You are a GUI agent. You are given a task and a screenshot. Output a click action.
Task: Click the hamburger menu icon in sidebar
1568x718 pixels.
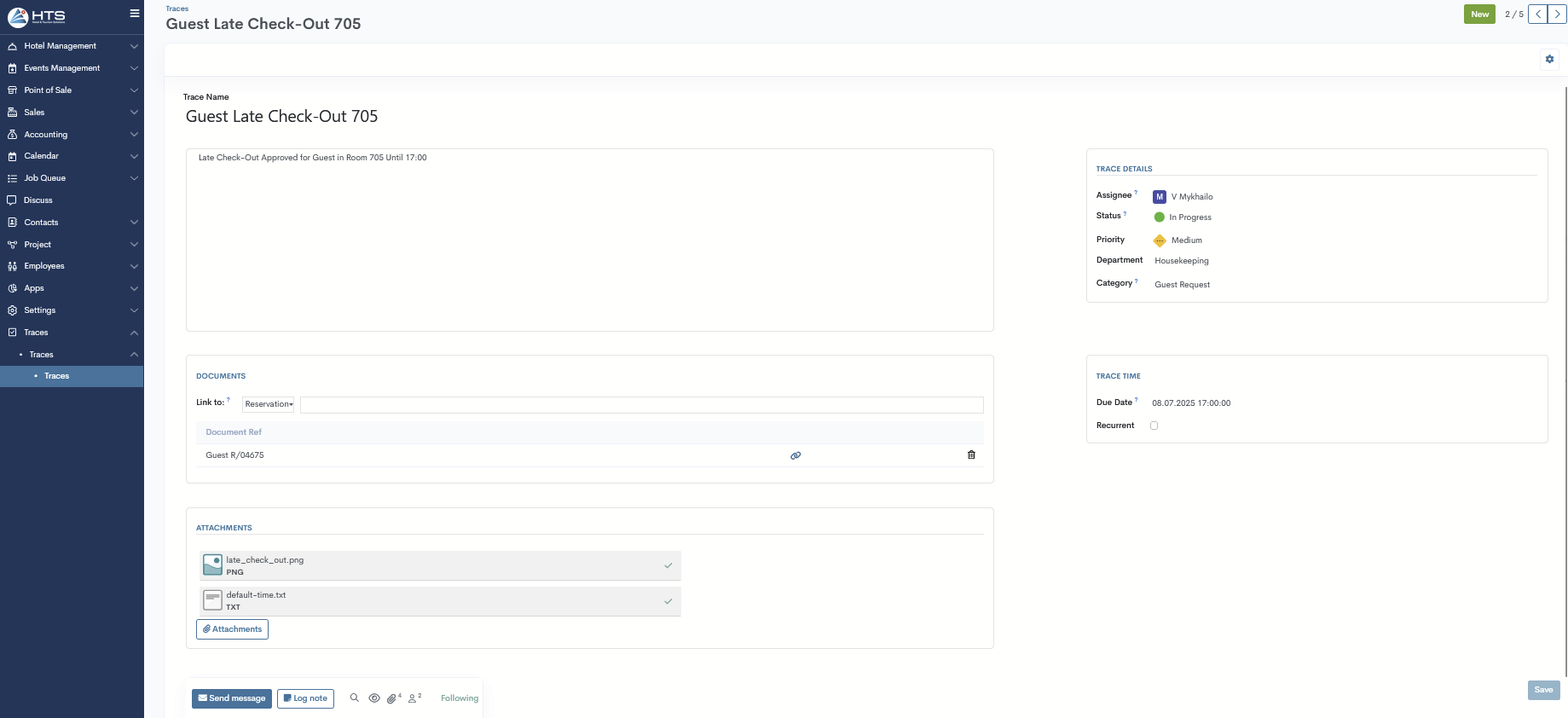[134, 14]
